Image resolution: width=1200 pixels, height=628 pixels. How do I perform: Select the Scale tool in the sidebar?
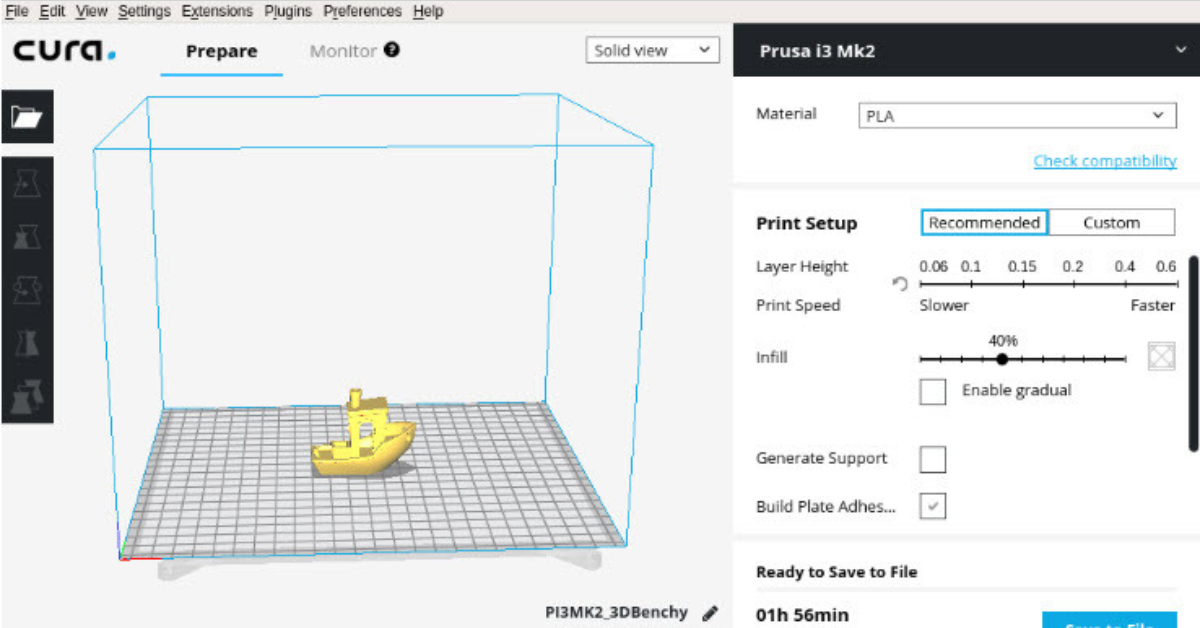[x=27, y=236]
